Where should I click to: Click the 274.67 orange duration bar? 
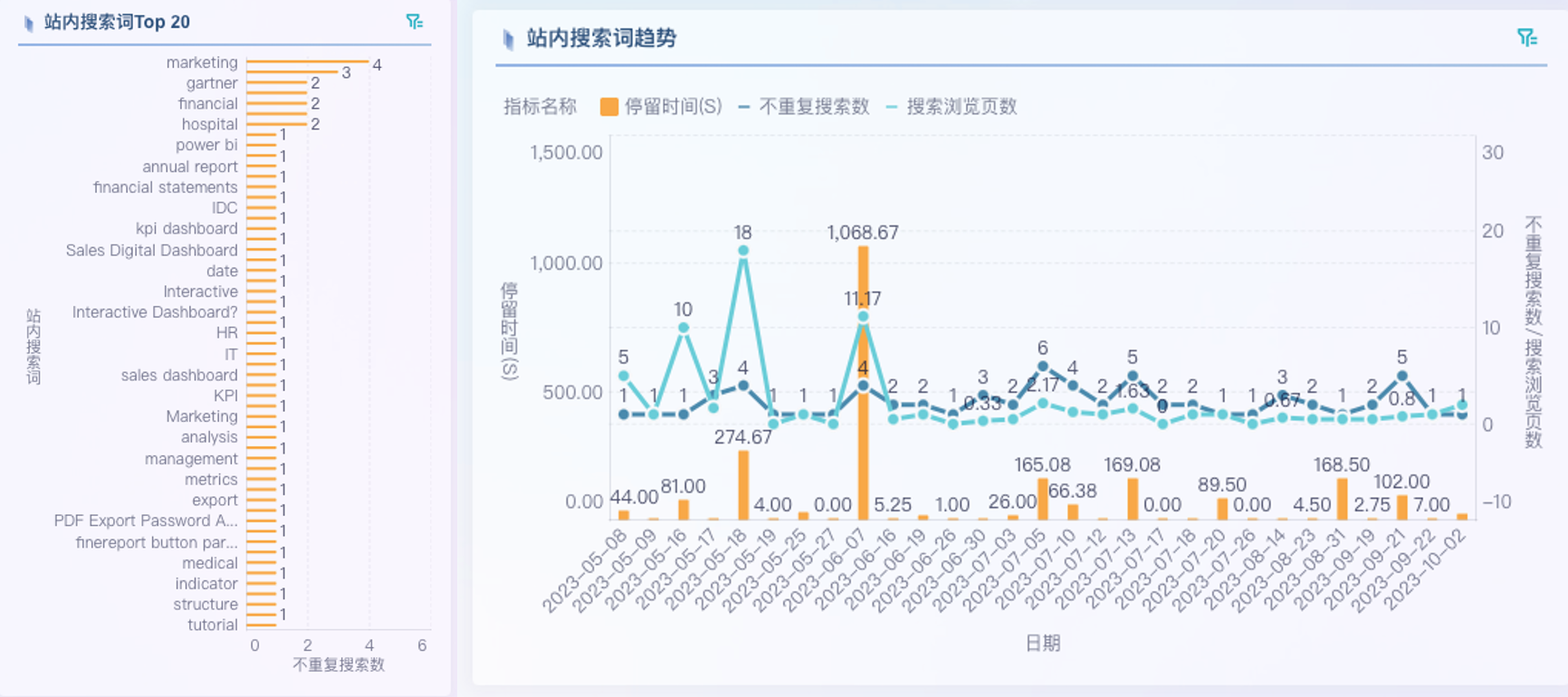pyautogui.click(x=743, y=485)
